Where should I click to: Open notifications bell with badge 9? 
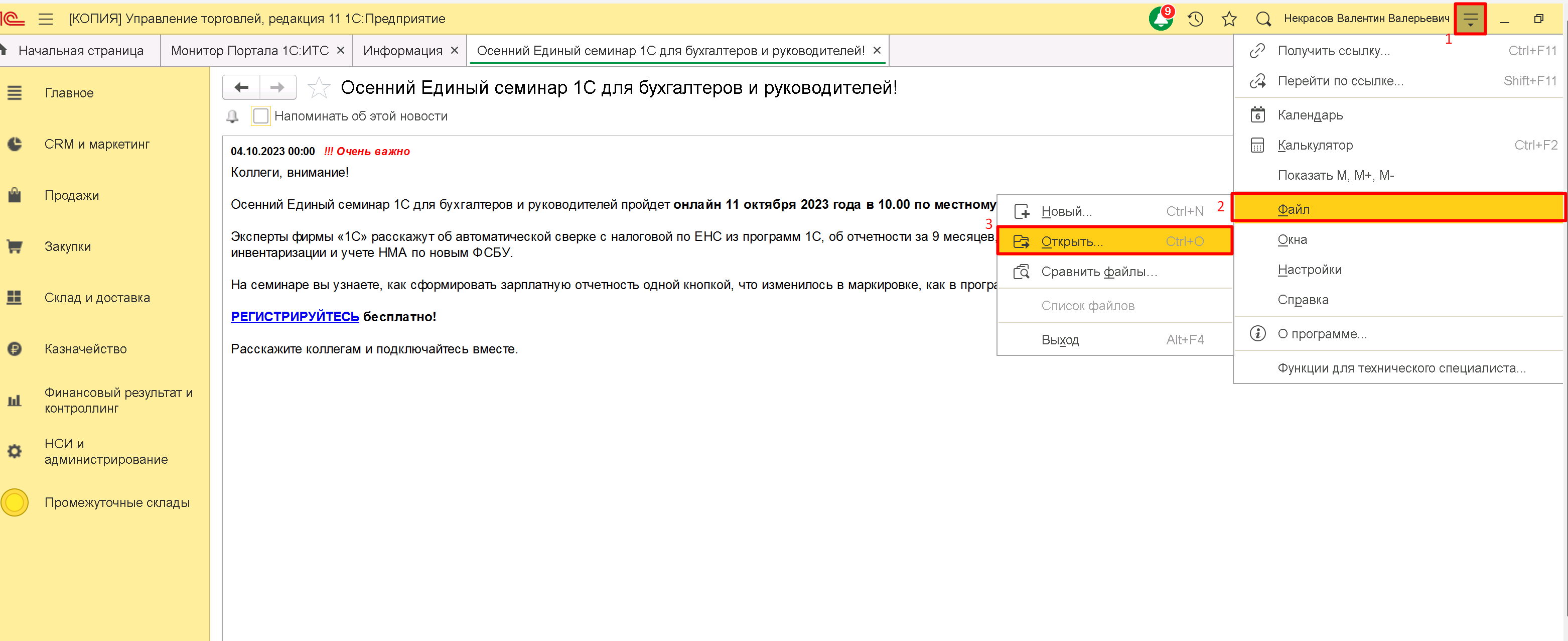tap(1161, 18)
